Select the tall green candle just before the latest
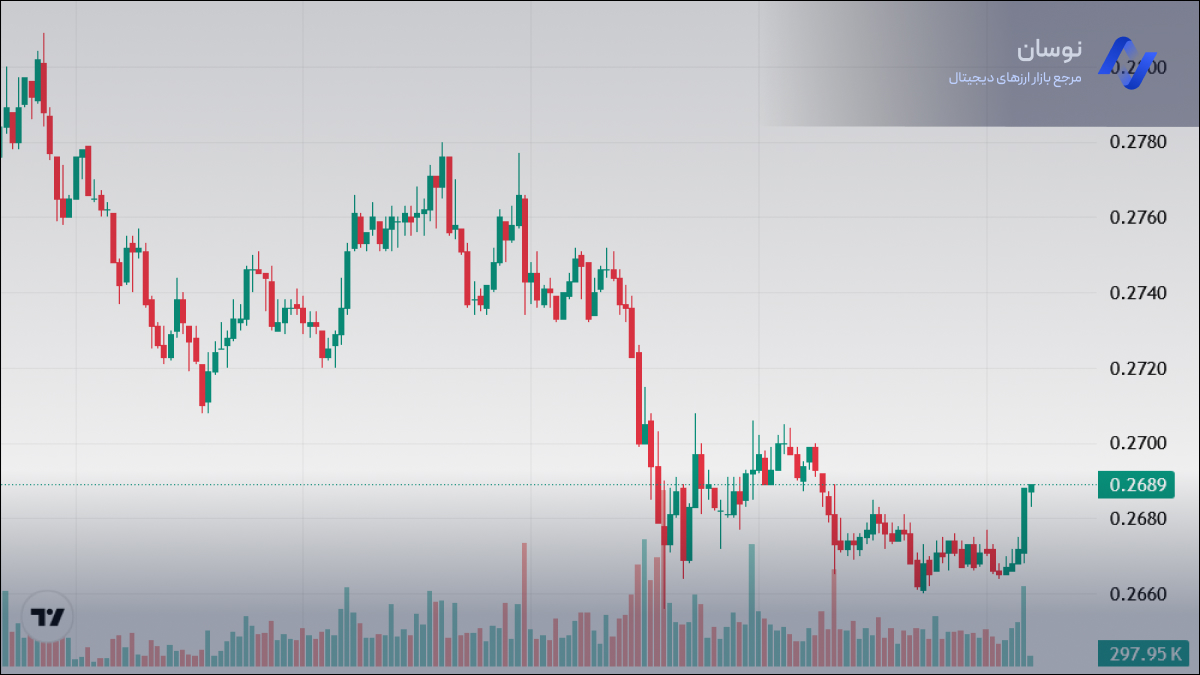 coord(1023,520)
